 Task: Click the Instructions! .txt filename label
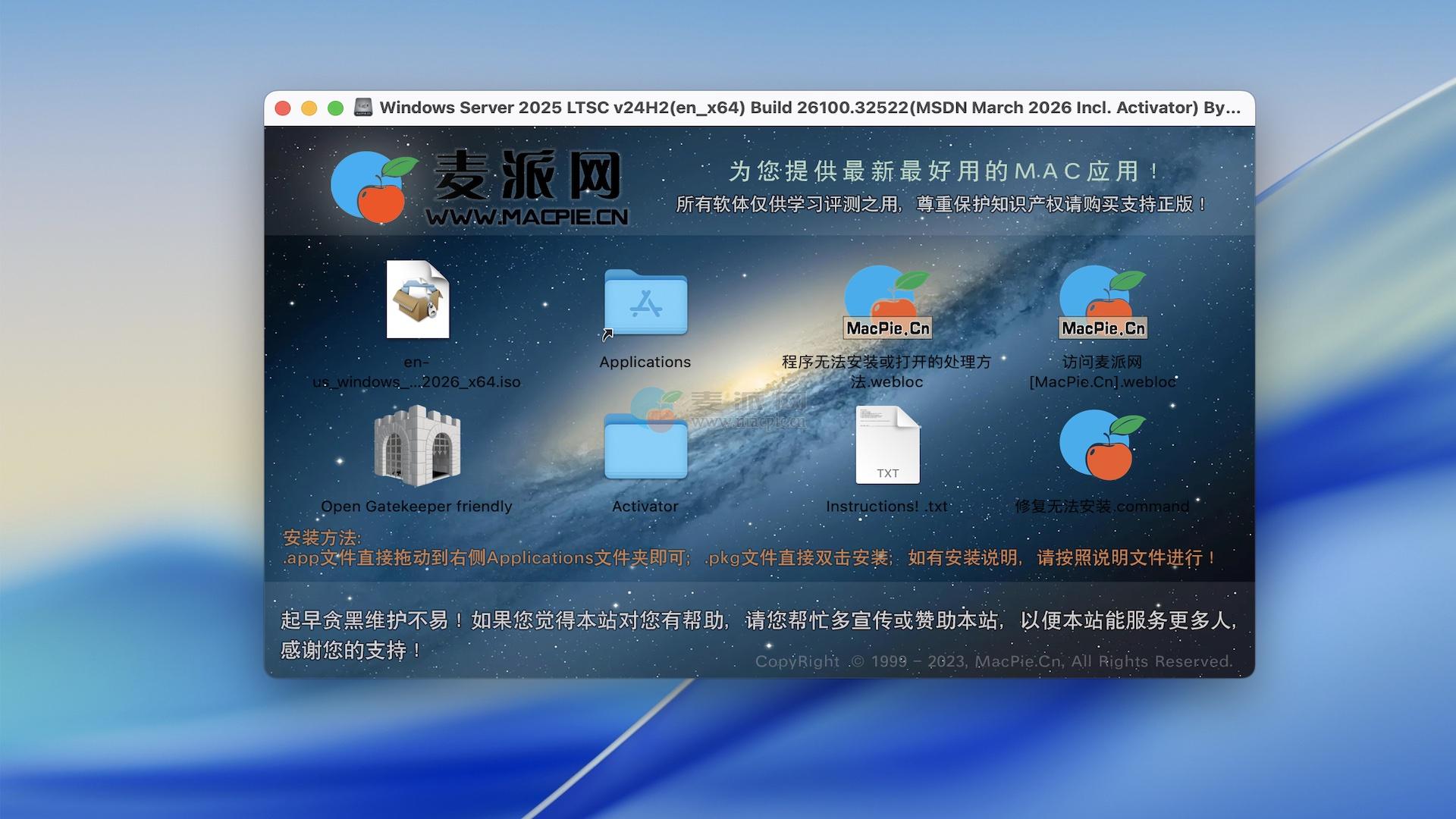click(x=886, y=507)
